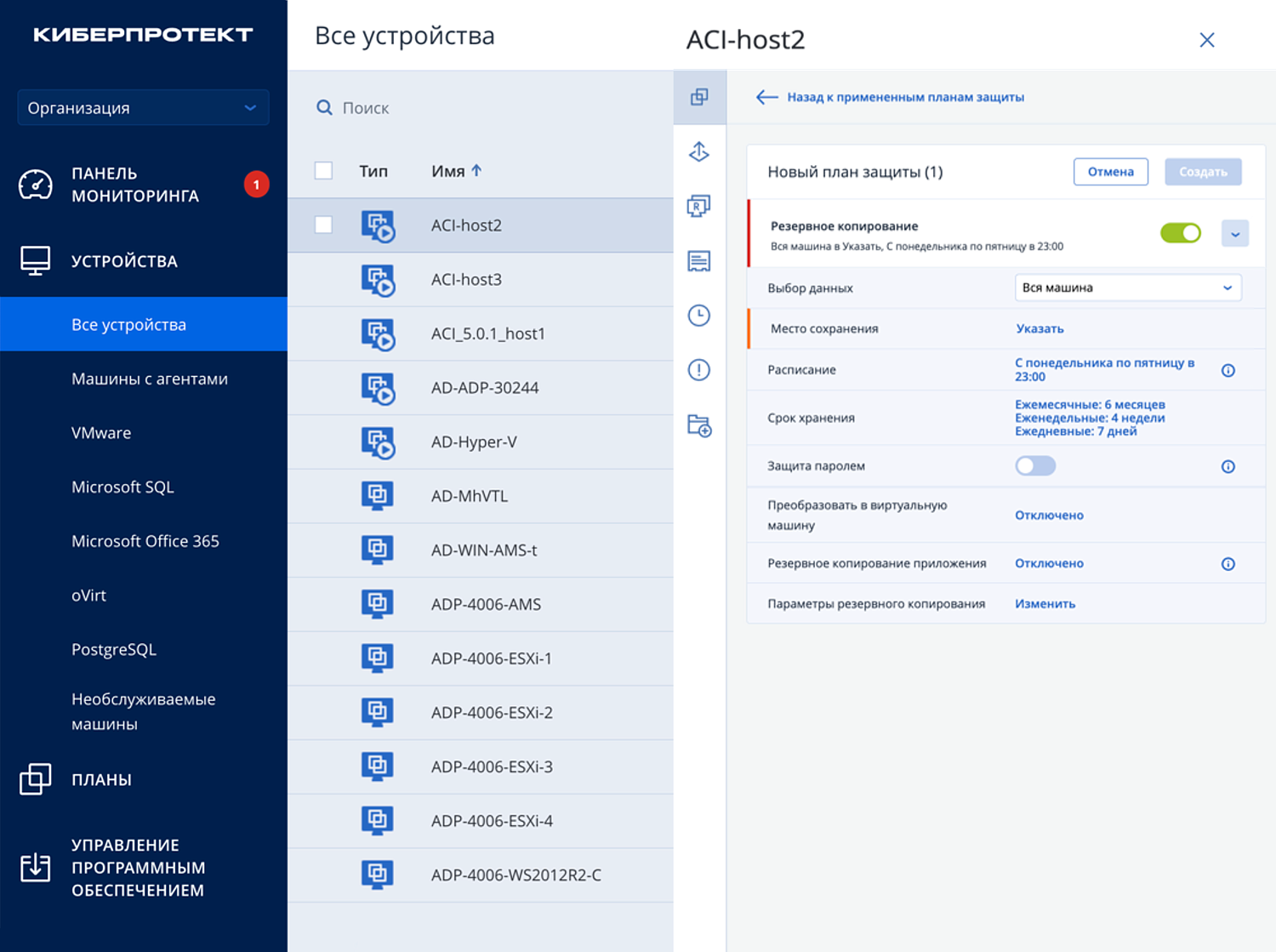Open the Организация dropdown
Image resolution: width=1276 pixels, height=952 pixels.
(143, 108)
